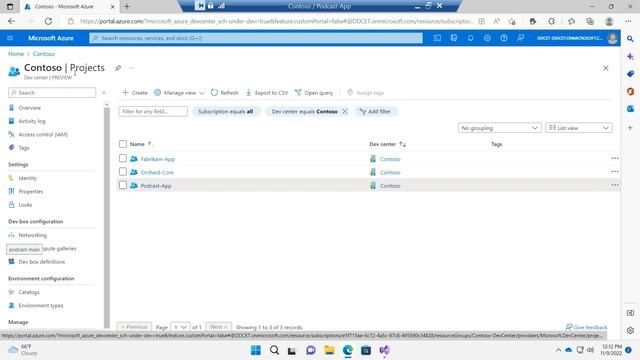Screen dimensions: 640x360
Task: Open Identity under Settings
Action: (27, 178)
